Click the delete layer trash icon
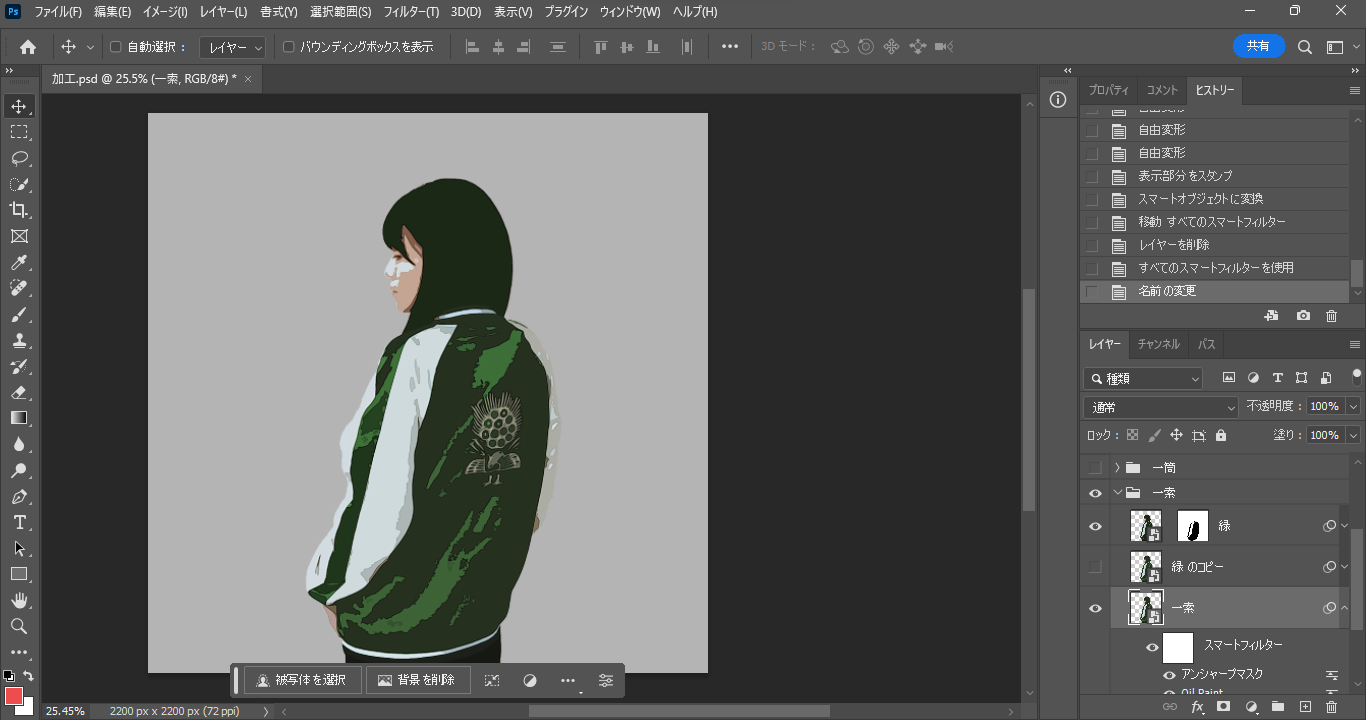The image size is (1366, 720). (1330, 706)
